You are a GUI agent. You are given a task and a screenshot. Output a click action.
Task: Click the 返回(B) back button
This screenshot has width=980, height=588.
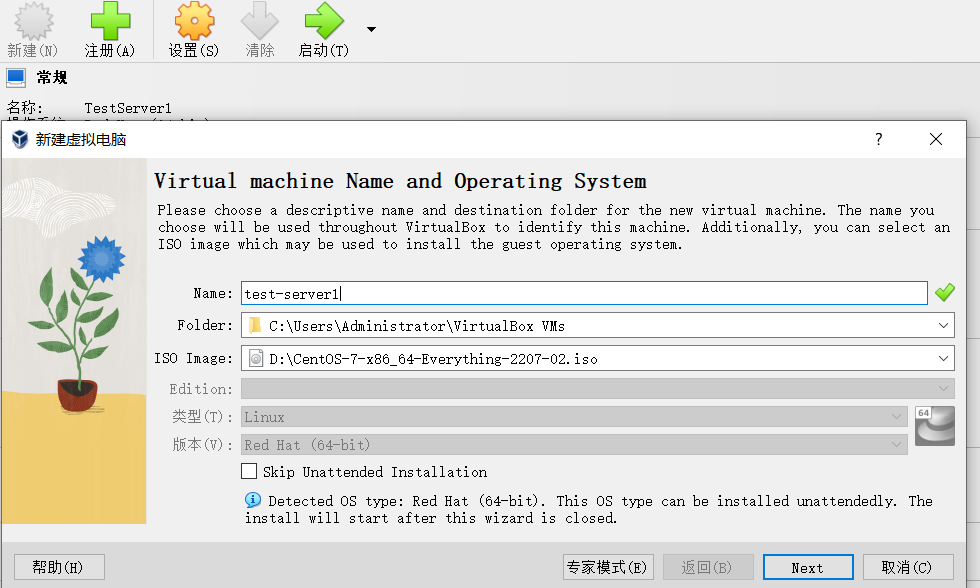pos(708,567)
